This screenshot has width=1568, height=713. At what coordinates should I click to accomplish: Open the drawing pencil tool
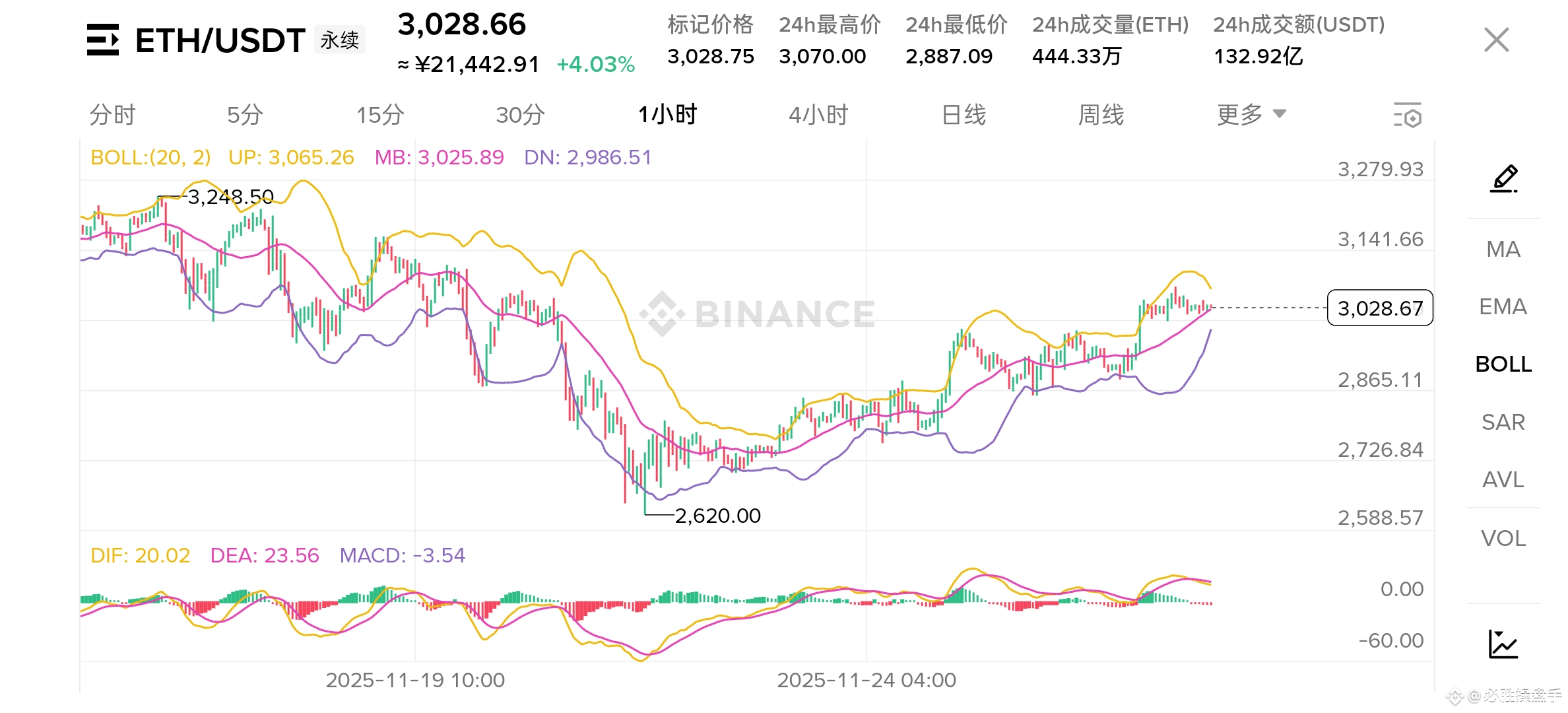(1504, 179)
